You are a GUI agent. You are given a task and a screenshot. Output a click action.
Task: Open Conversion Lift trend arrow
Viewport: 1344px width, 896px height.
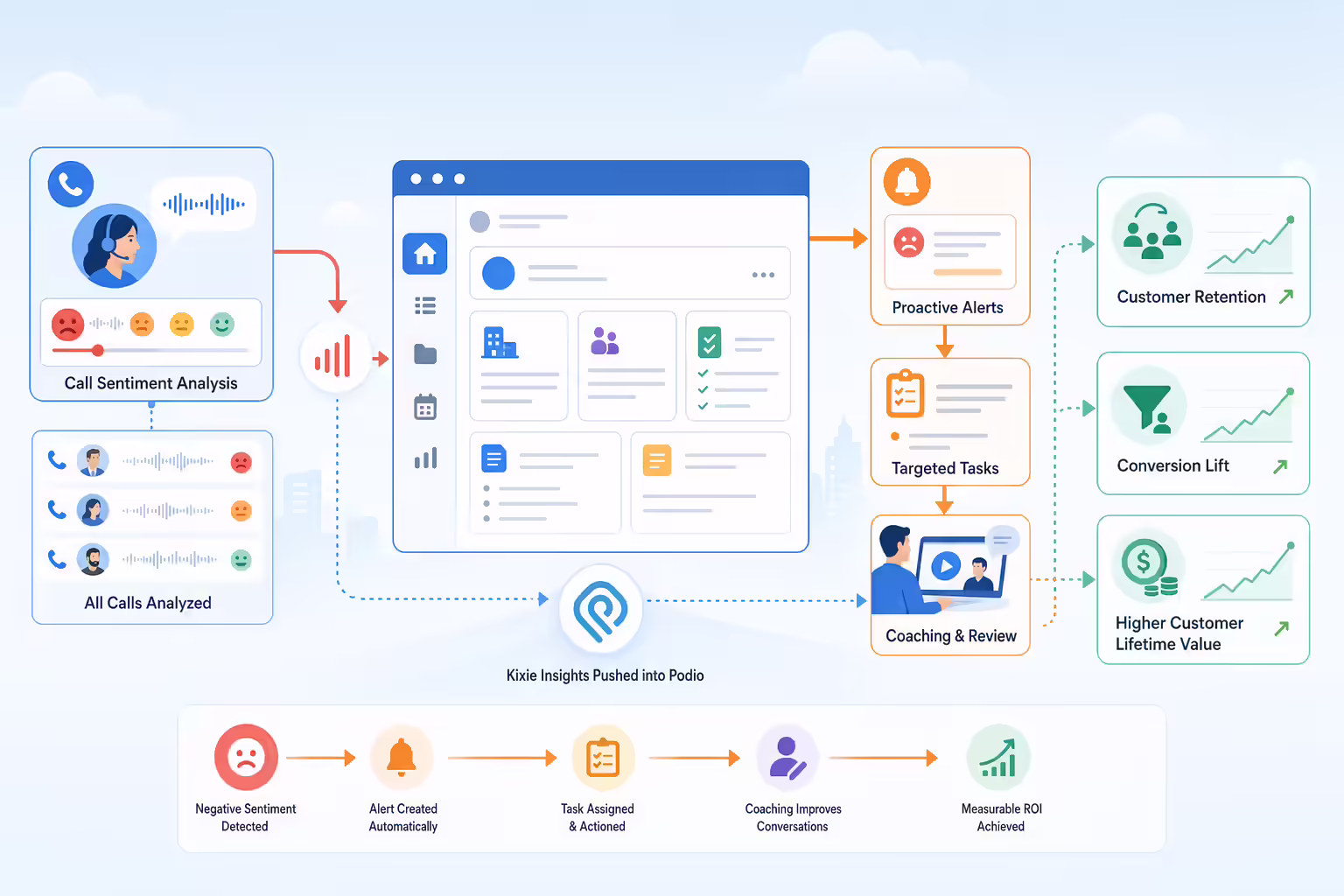(x=1281, y=466)
